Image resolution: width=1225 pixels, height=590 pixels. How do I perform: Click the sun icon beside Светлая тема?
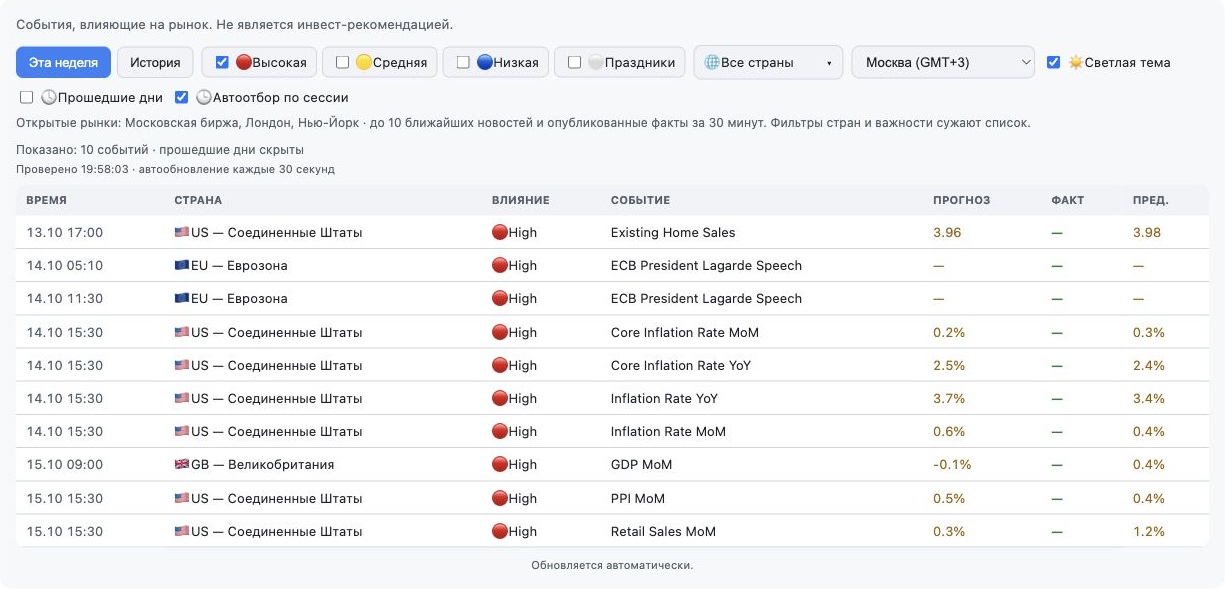point(1076,62)
